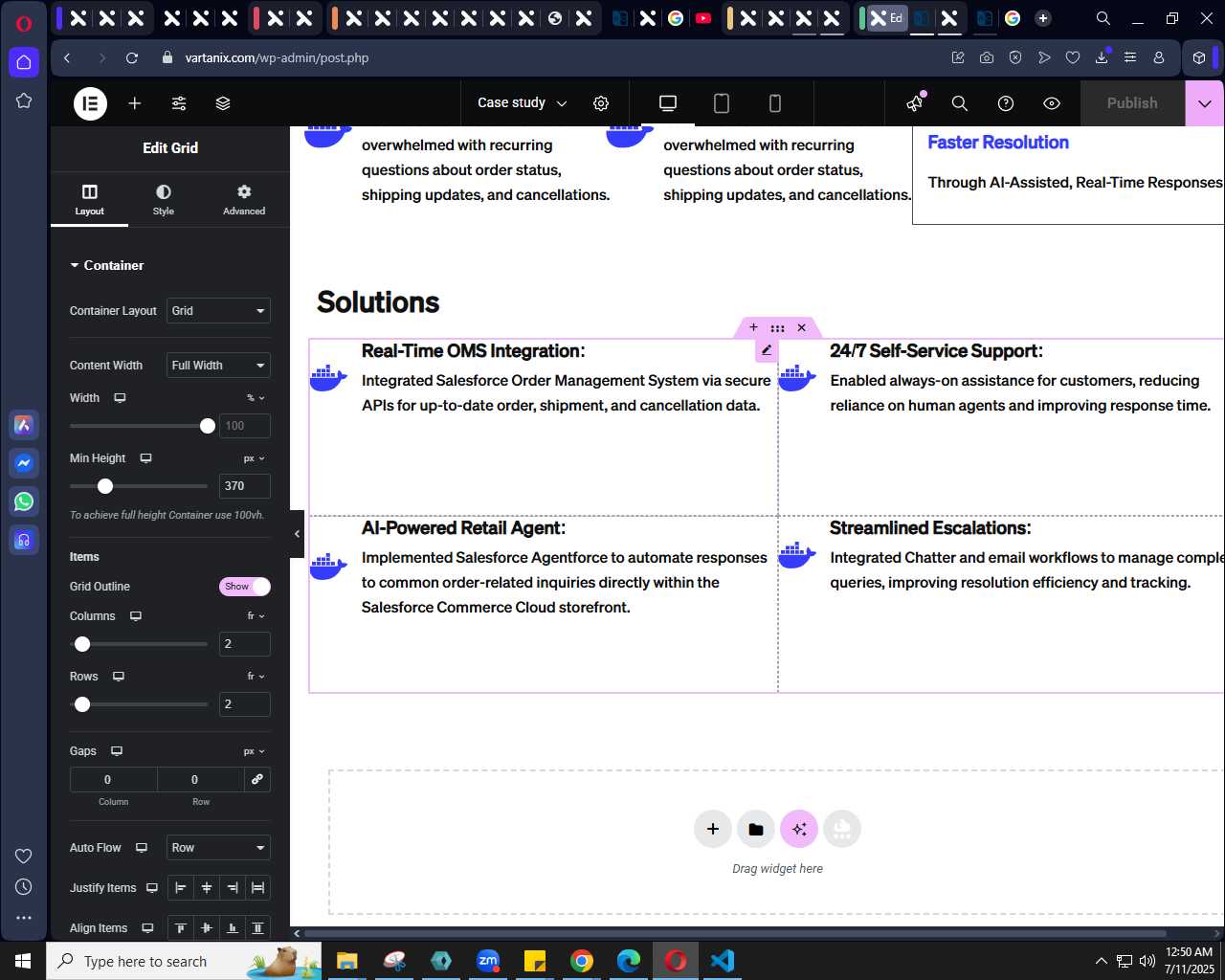1225x980 pixels.
Task: Reload the page in the browser
Action: click(x=132, y=57)
